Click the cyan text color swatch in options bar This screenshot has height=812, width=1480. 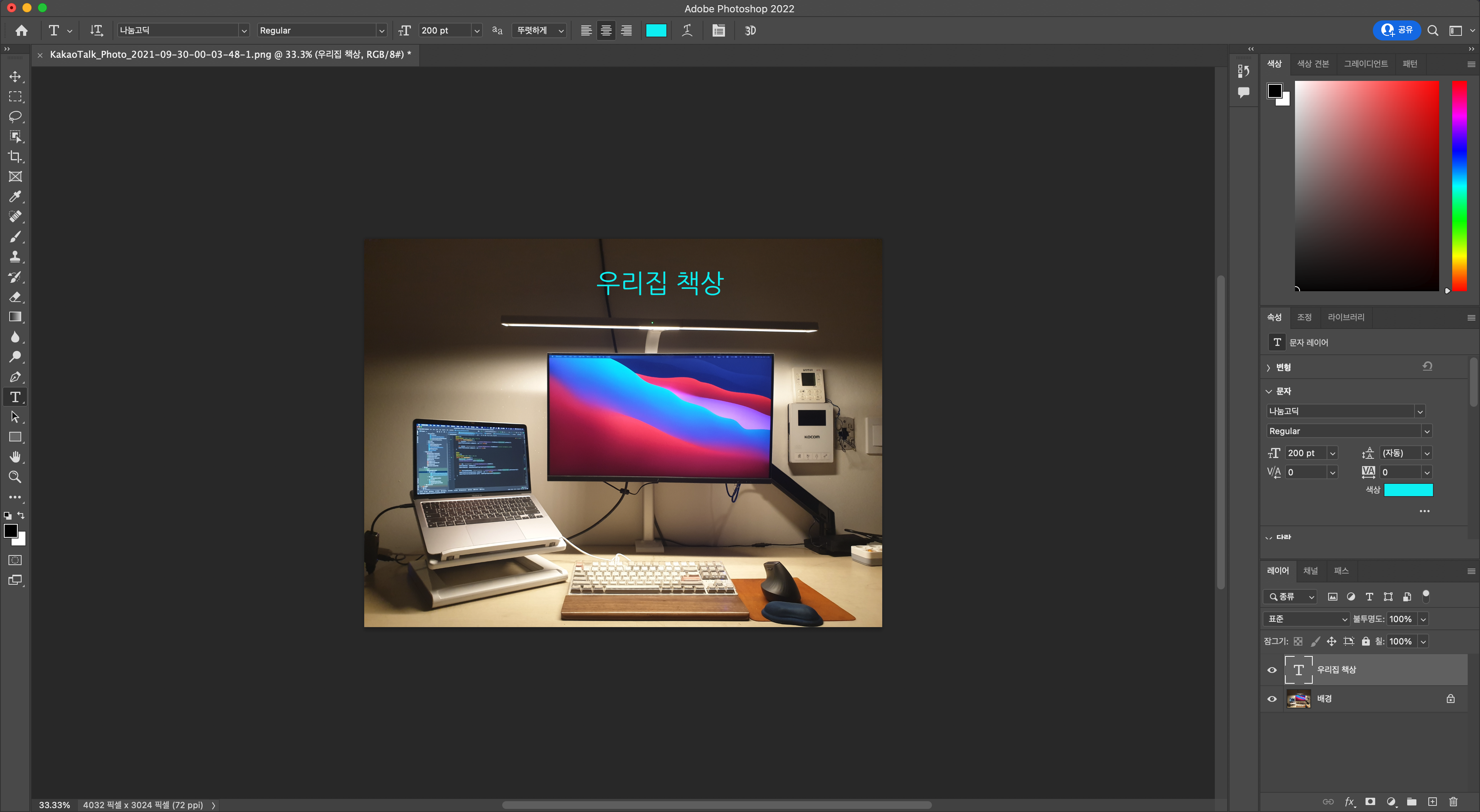656,30
